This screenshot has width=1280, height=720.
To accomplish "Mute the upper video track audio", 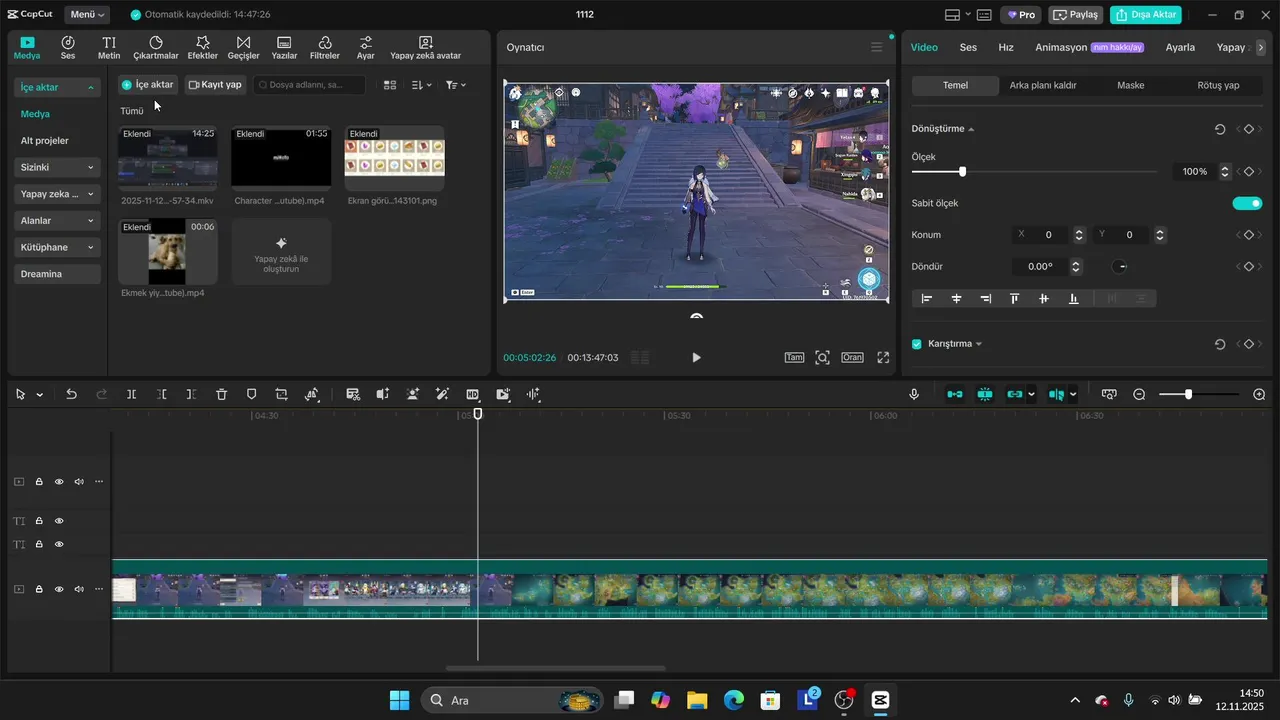I will point(79,482).
